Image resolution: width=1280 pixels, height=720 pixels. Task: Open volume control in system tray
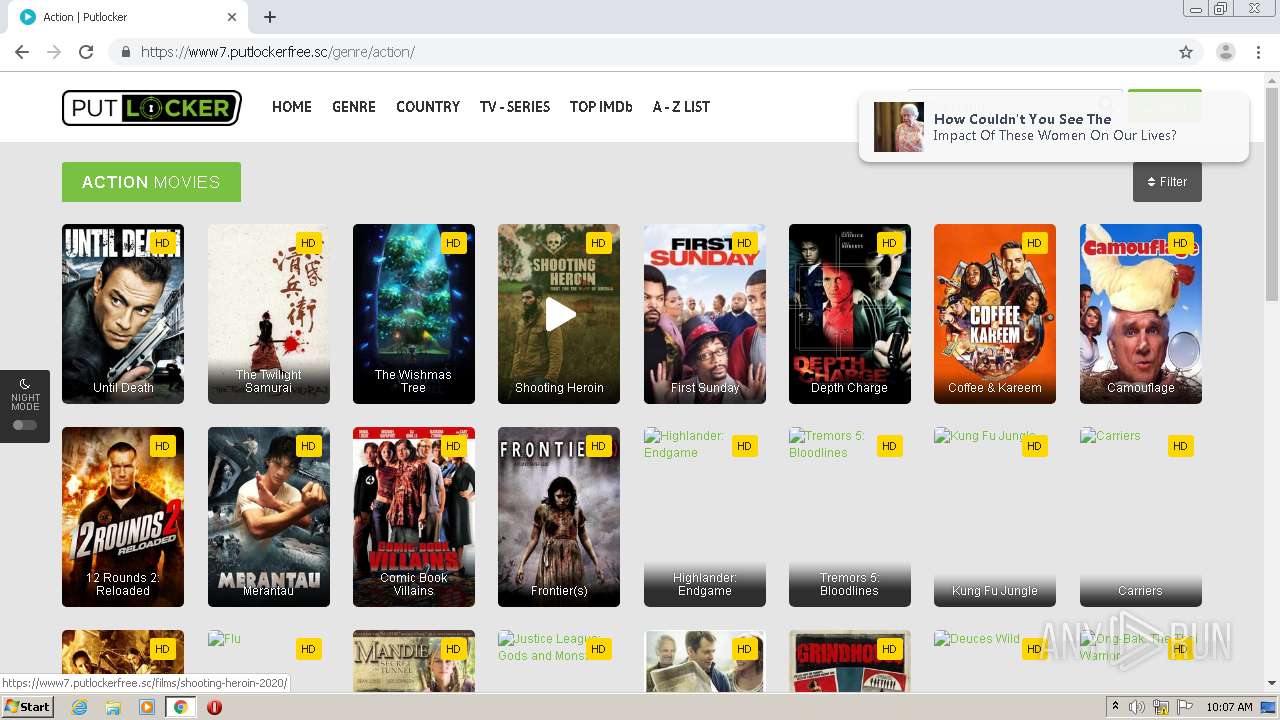pos(1137,707)
